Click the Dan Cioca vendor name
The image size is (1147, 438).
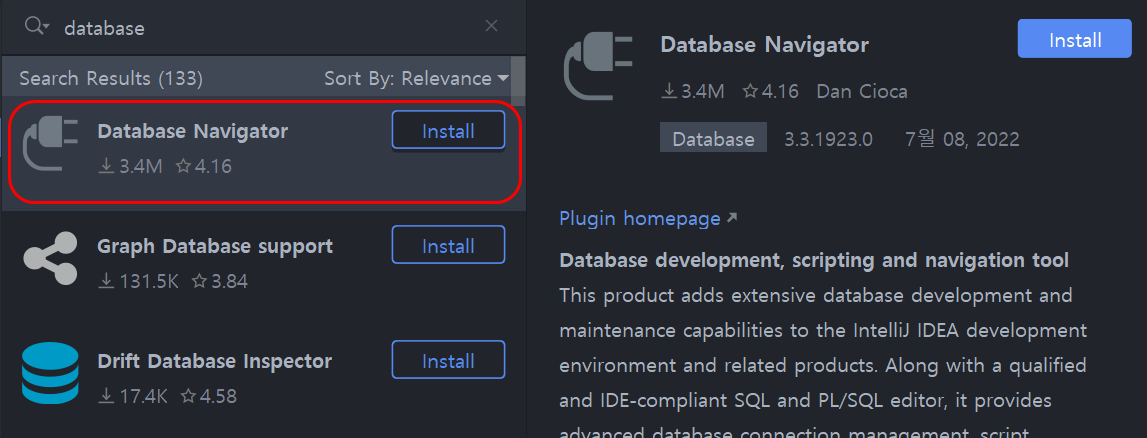(x=862, y=91)
